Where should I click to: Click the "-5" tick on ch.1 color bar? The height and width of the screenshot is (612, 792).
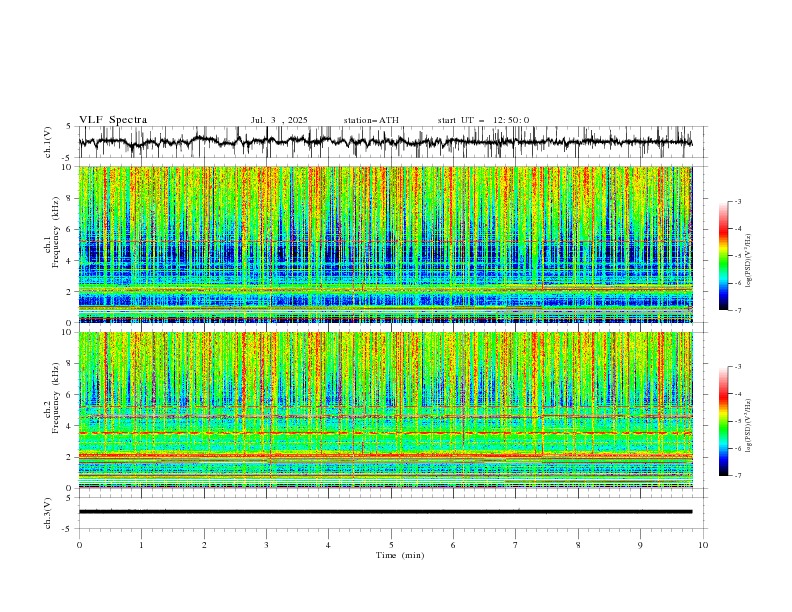pos(737,256)
